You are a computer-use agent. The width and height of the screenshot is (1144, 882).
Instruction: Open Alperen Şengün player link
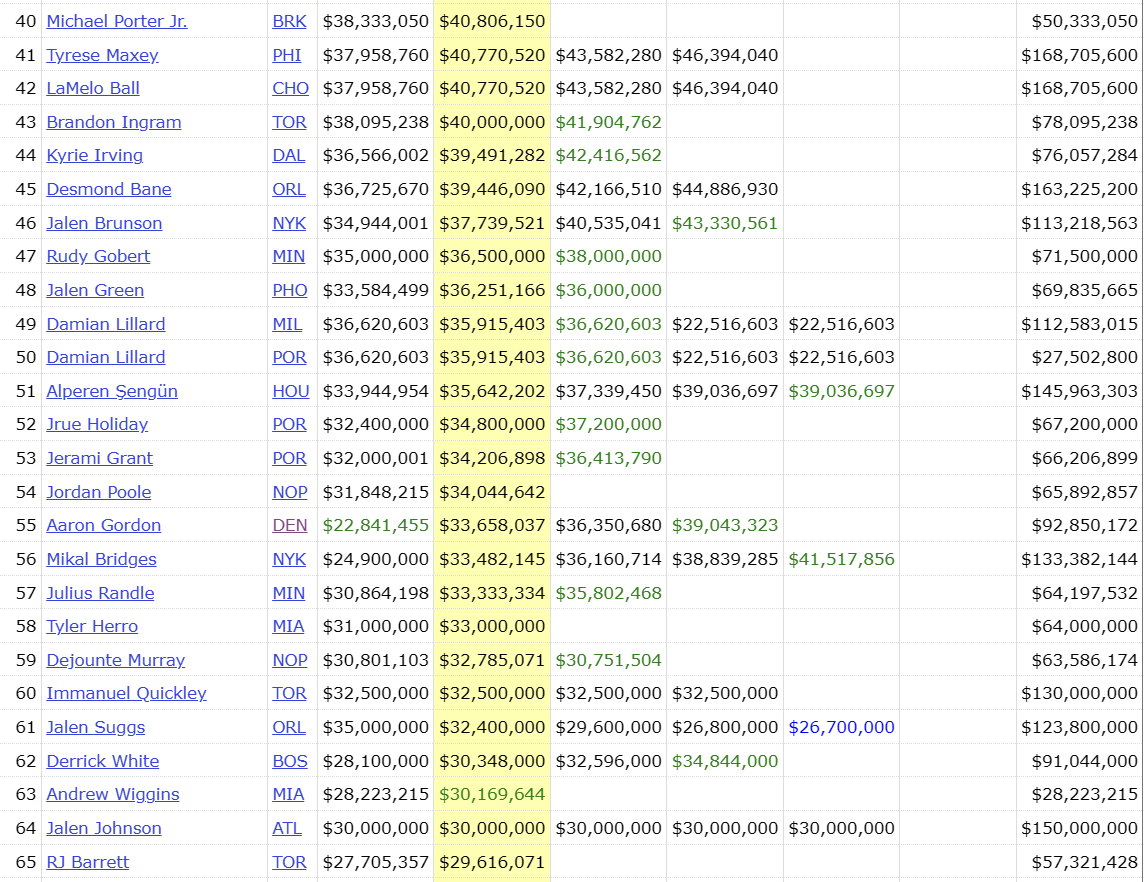point(112,391)
